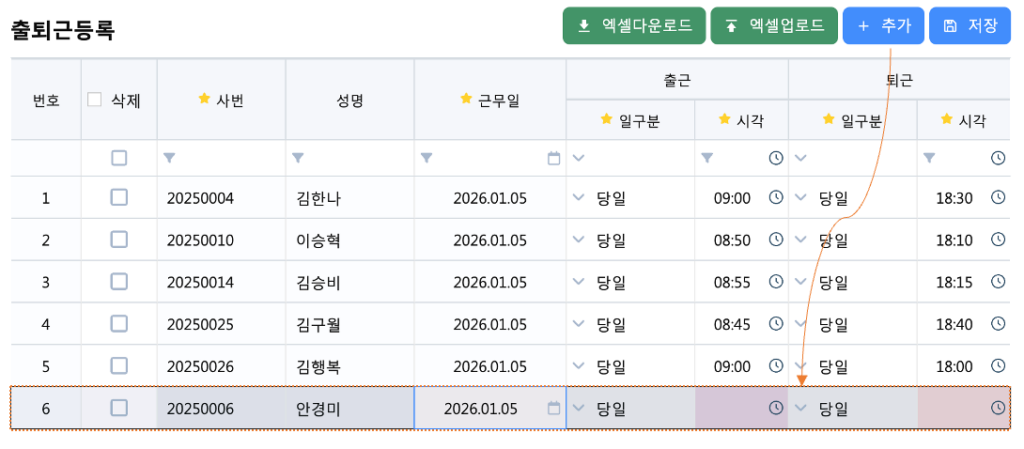The height and width of the screenshot is (449, 1024).
Task: Click empty 출근 시각 field in row 6
Action: (x=730, y=408)
